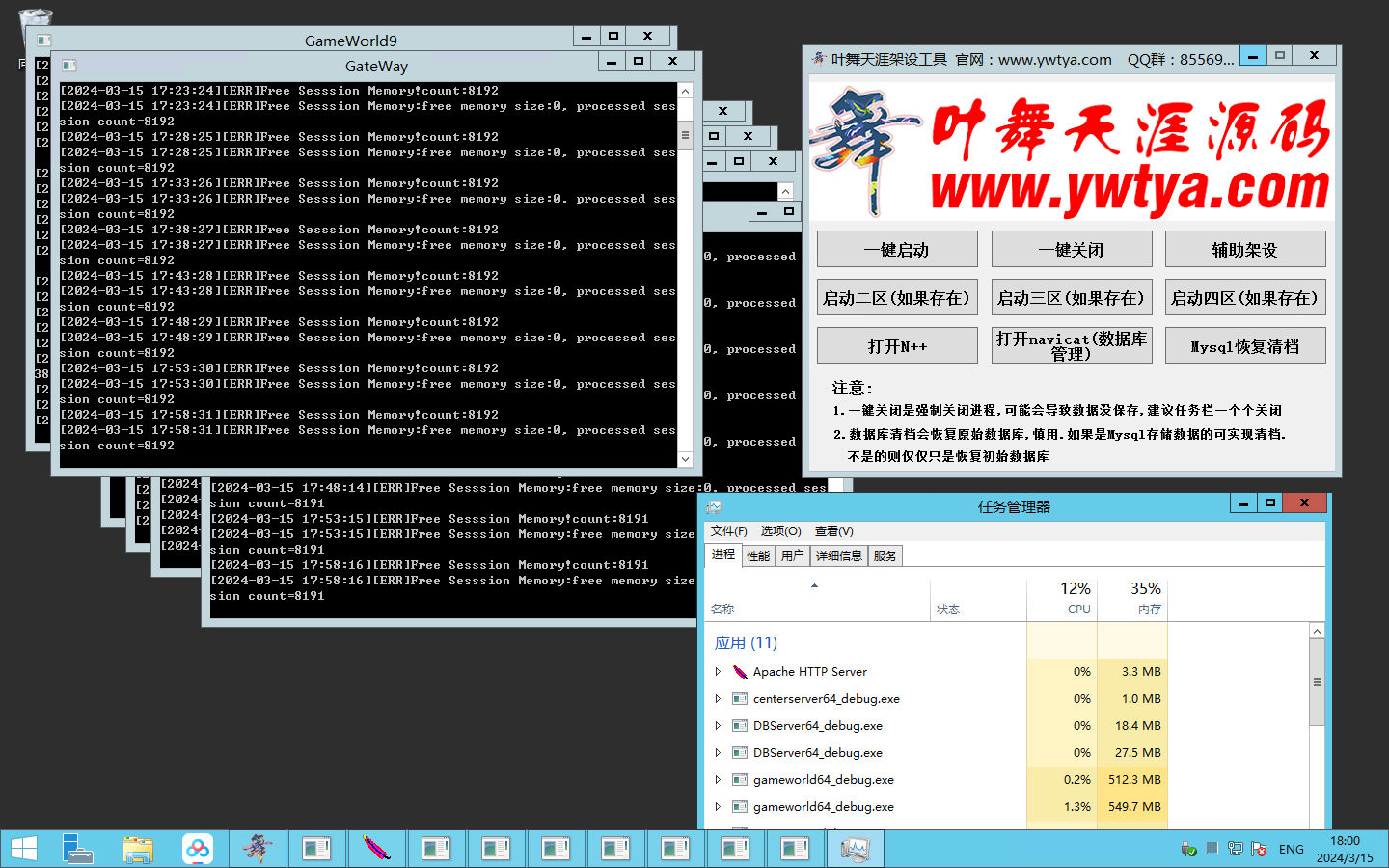The image size is (1389, 868).
Task: Click the 应用 (11) group header
Action: [746, 642]
